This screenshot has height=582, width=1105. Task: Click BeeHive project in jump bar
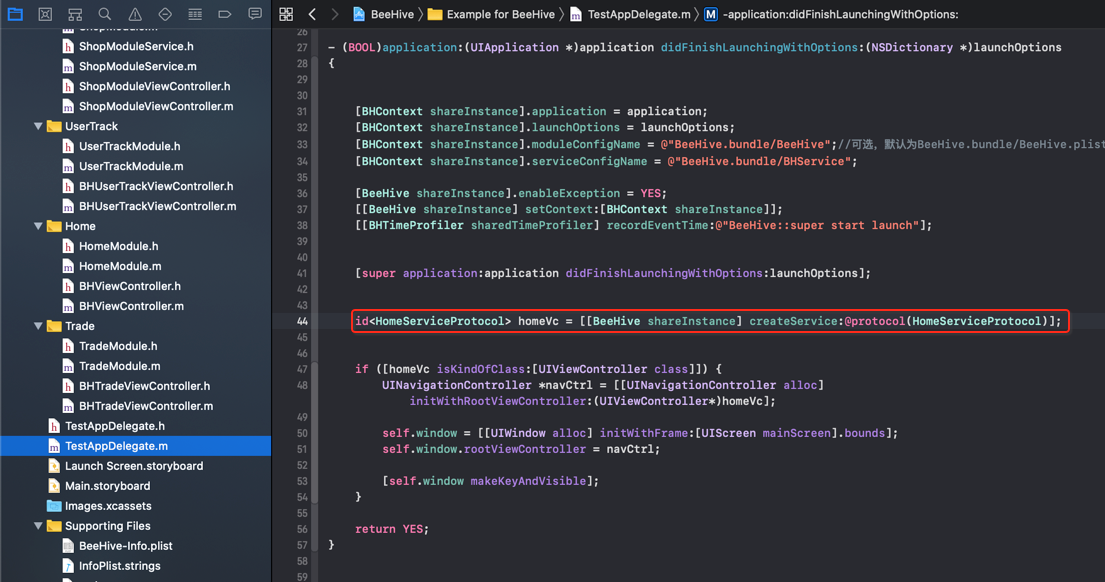click(x=383, y=14)
